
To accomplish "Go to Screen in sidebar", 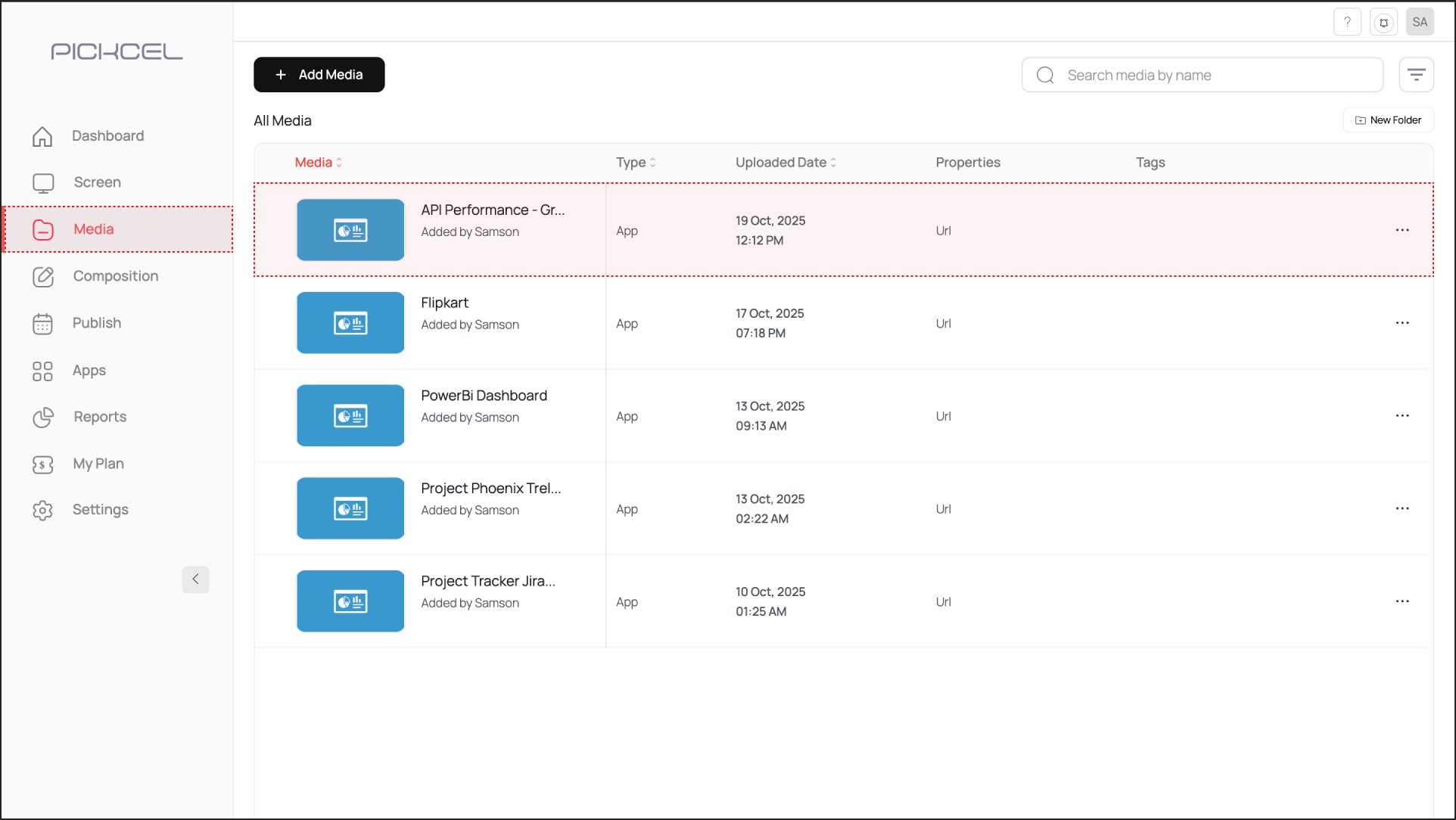I will pyautogui.click(x=97, y=182).
